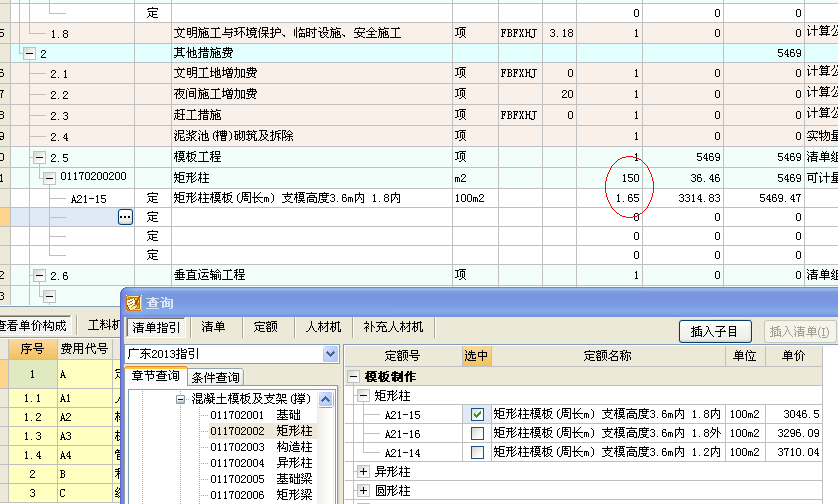Click the 查询 dialog title icon
The height and width of the screenshot is (504, 838).
coord(133,303)
